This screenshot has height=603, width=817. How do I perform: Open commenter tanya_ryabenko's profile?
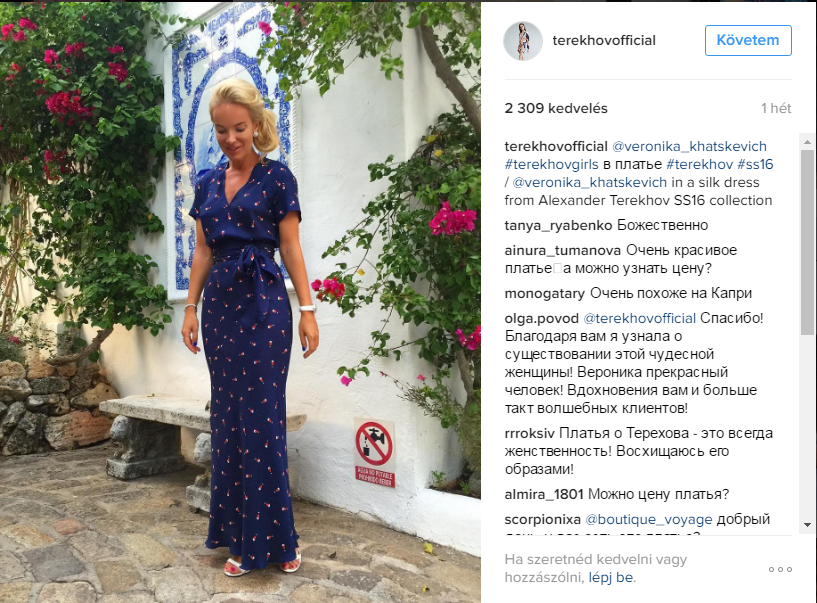click(558, 225)
